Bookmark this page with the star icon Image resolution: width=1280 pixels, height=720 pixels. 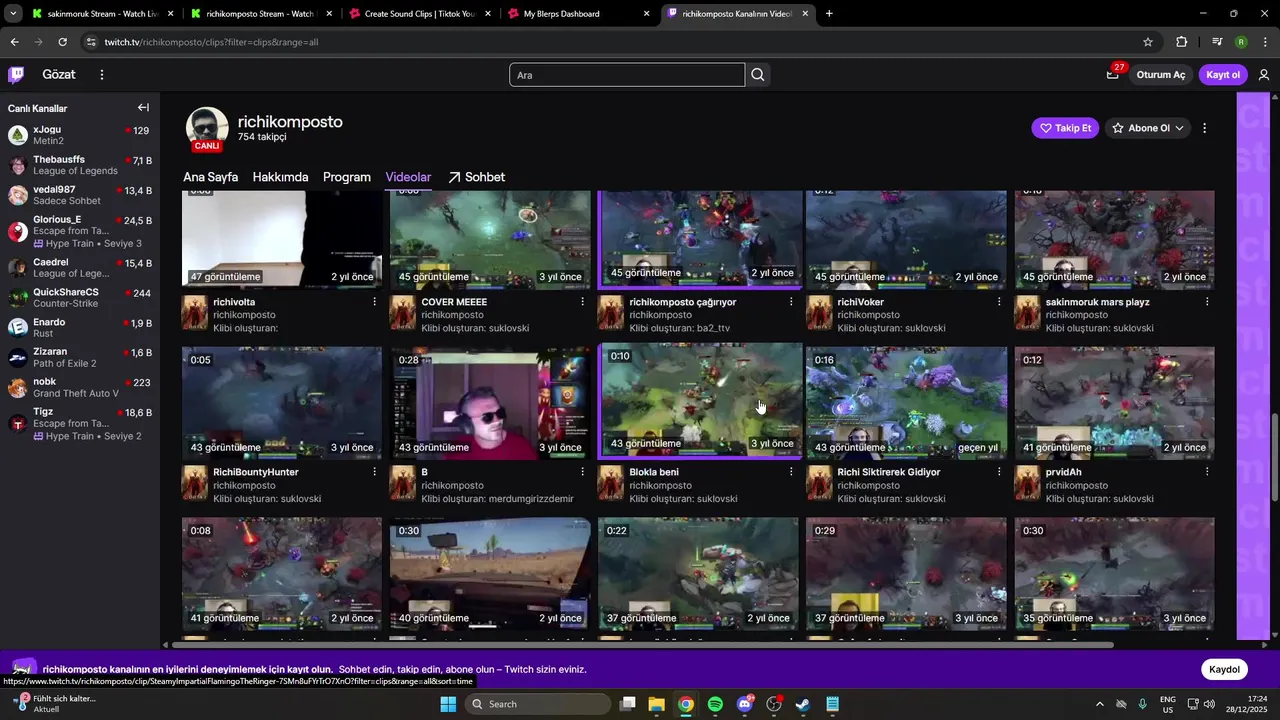(1148, 42)
